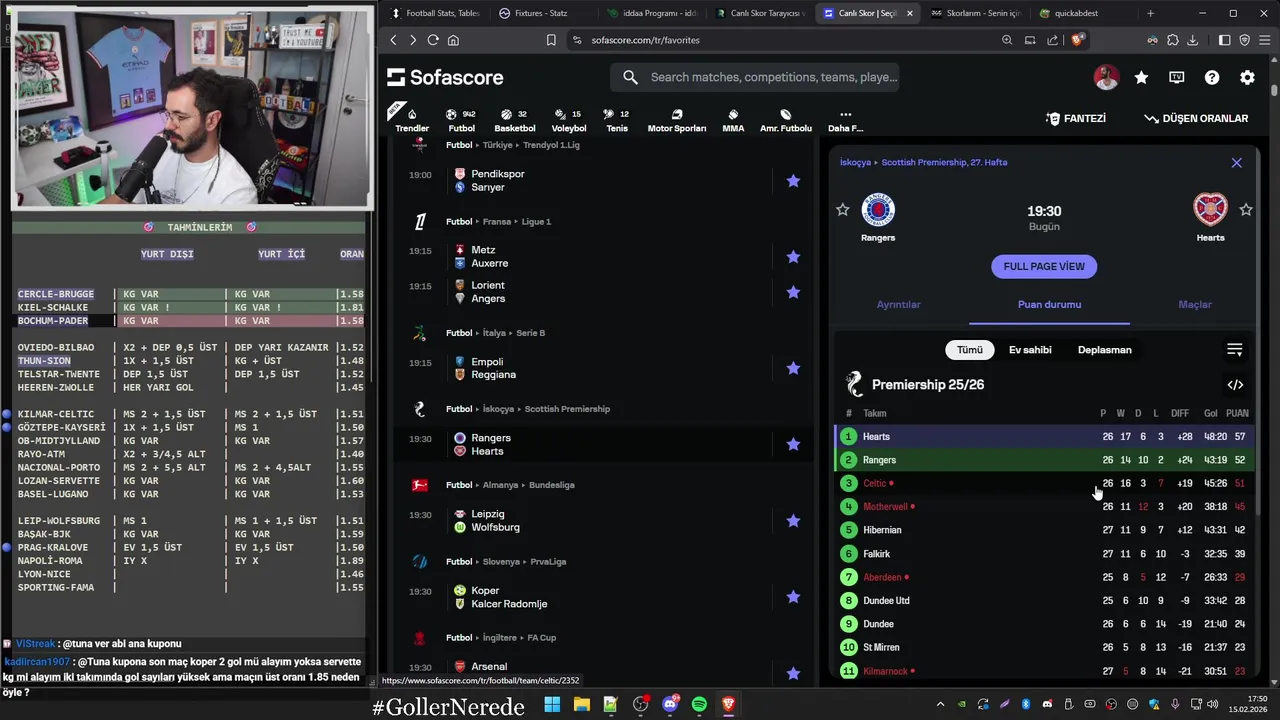The width and height of the screenshot is (1280, 720).
Task: Open the Windows Start menu
Action: point(552,704)
